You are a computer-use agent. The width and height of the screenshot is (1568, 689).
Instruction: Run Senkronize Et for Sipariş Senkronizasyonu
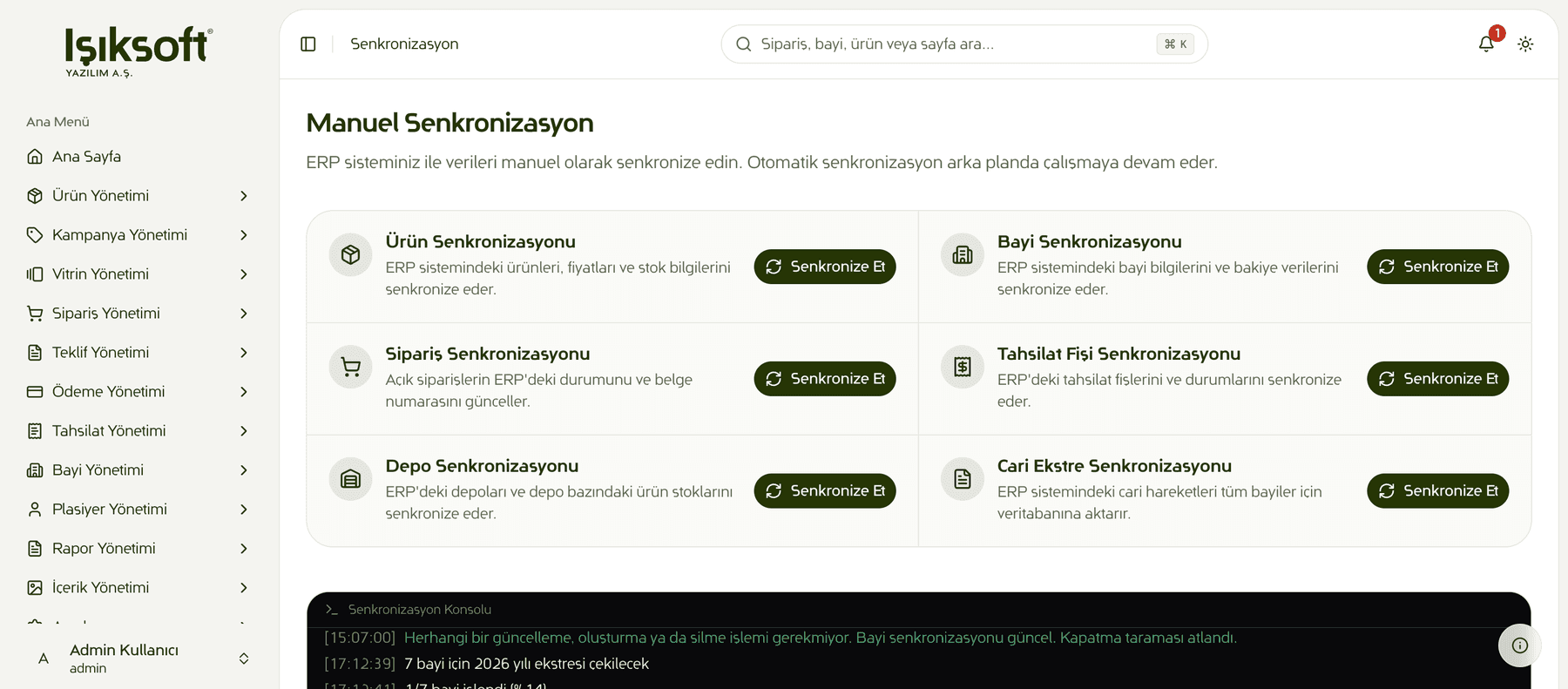coord(825,379)
